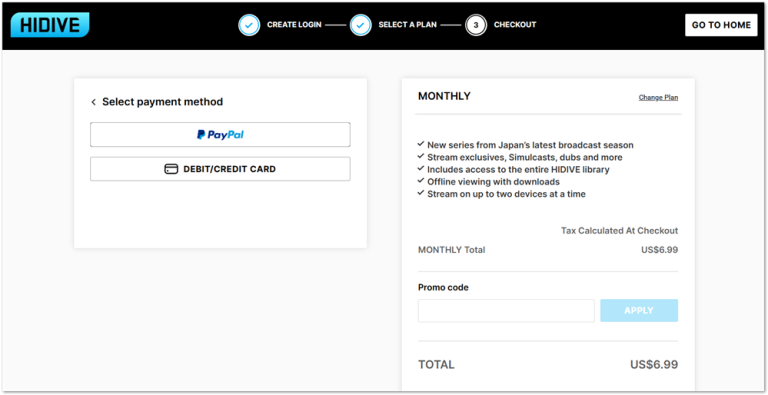
Task: Click the step 3 Checkout circle
Action: (x=476, y=25)
